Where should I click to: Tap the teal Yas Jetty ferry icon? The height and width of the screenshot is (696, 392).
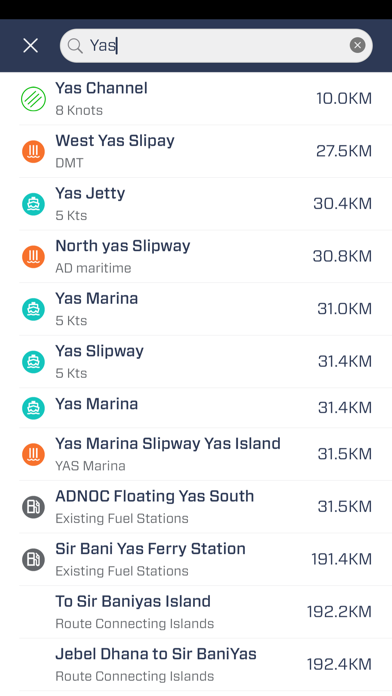coord(33,204)
